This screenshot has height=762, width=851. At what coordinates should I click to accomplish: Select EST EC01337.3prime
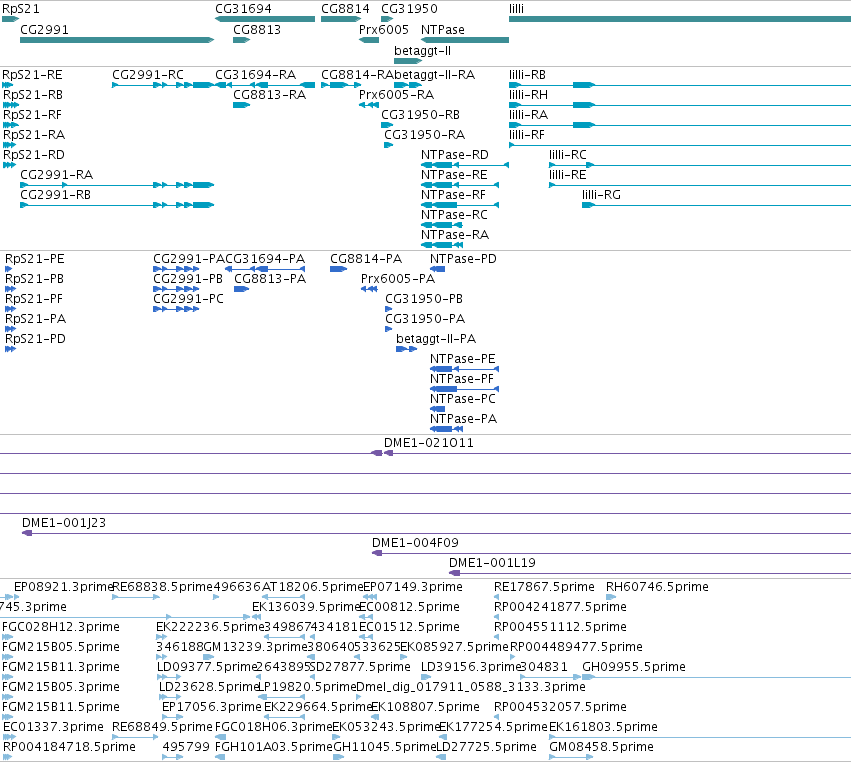click(53, 727)
